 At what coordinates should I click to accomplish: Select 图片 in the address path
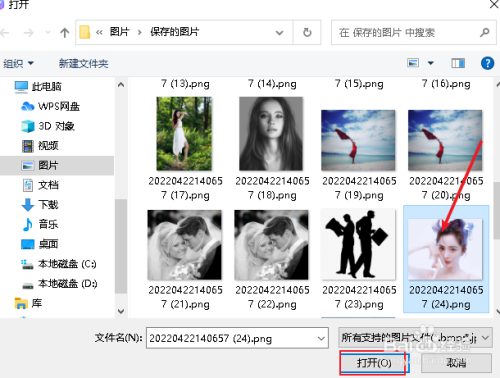point(120,32)
